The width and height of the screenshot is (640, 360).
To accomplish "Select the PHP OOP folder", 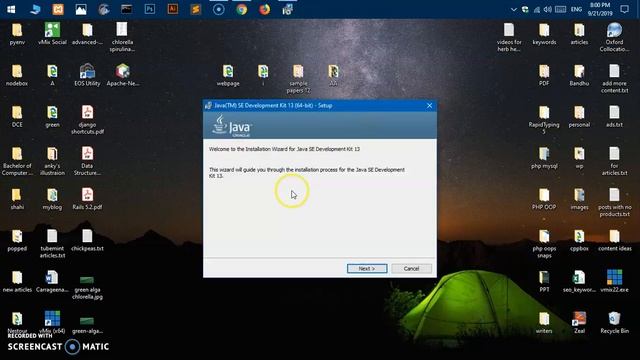I will tap(544, 199).
